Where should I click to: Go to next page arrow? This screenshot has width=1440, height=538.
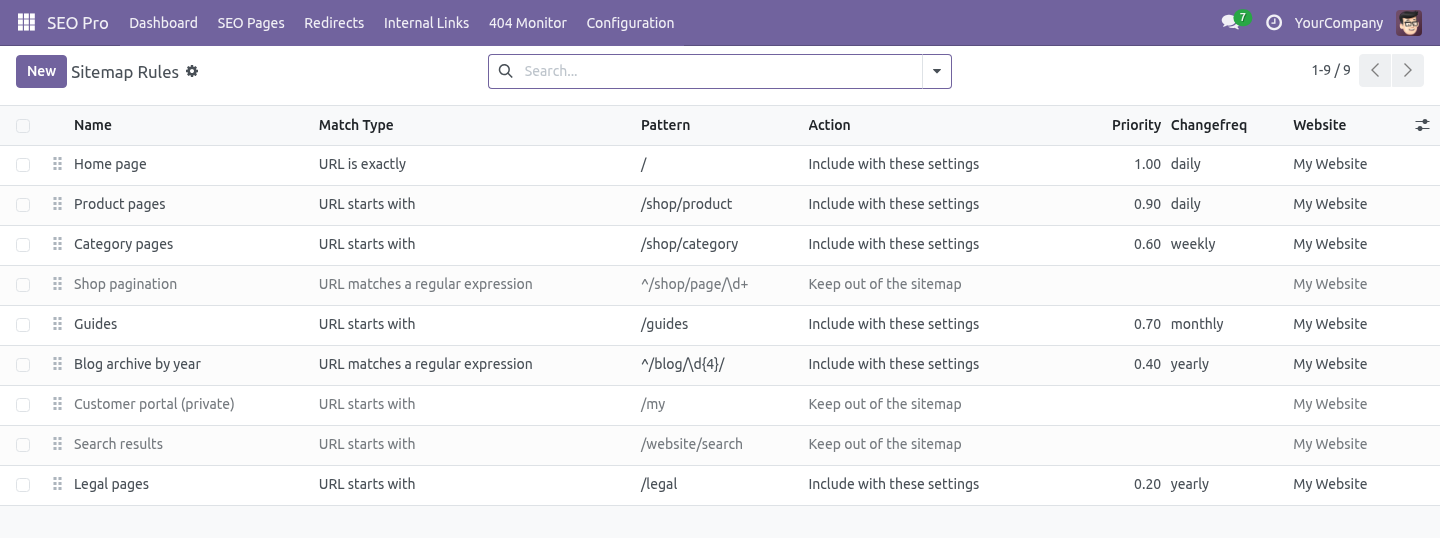1407,71
